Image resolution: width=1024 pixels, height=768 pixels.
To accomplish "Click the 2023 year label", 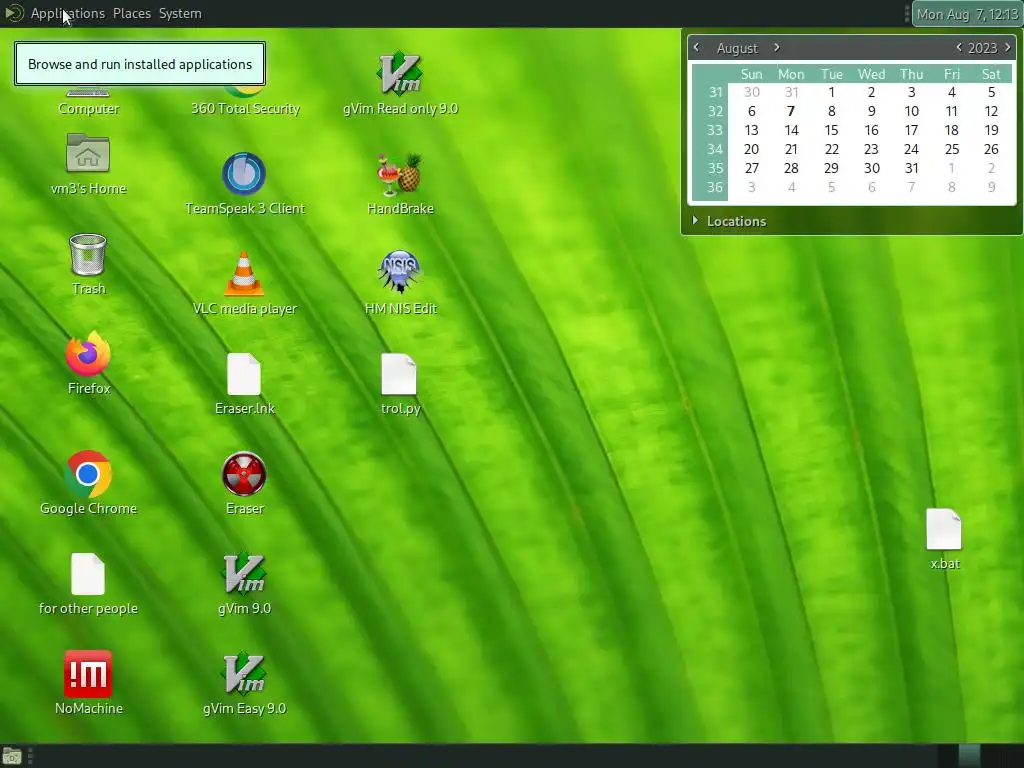I will tap(982, 48).
